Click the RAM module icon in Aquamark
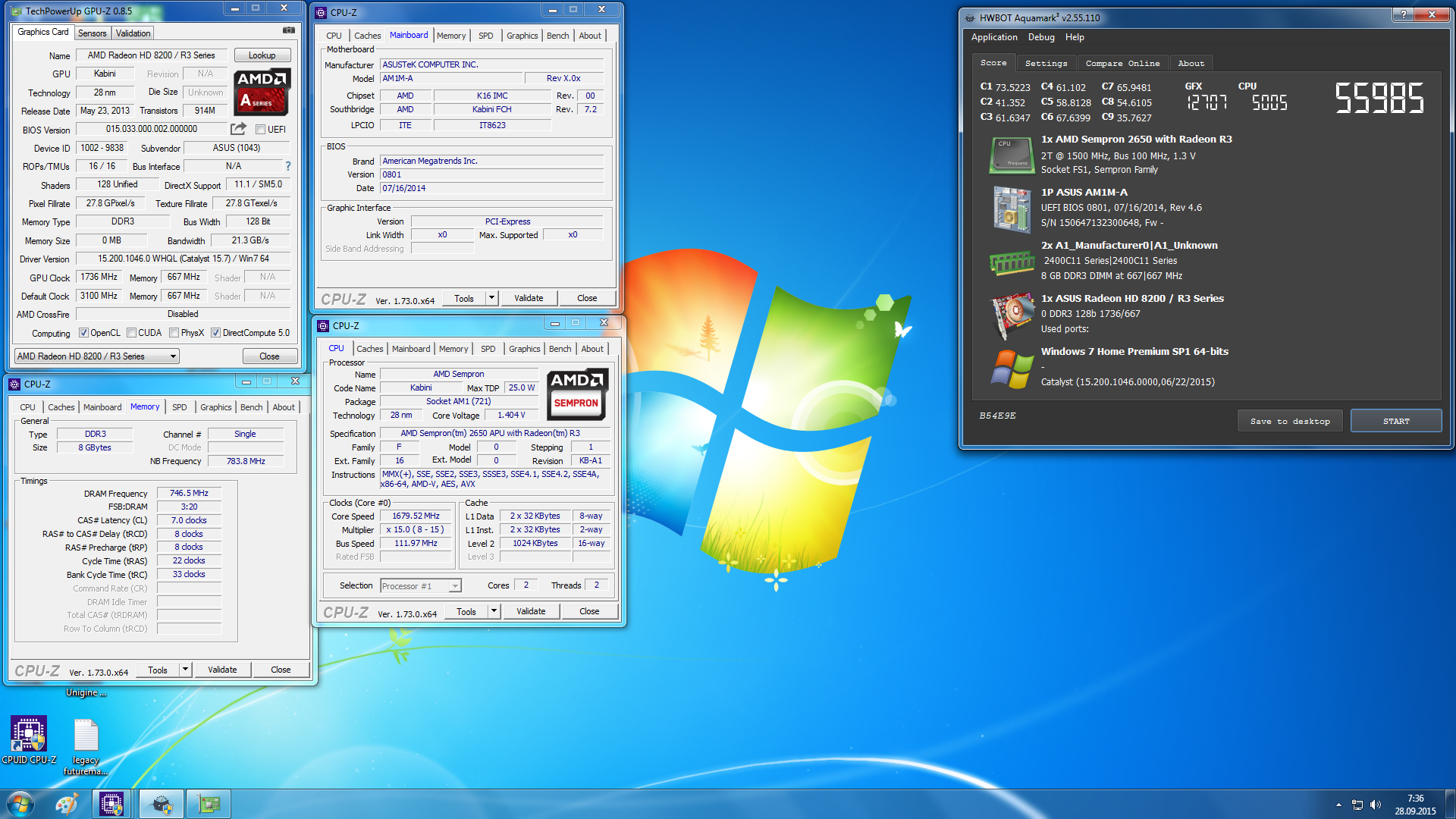This screenshot has width=1456, height=819. pos(1012,263)
